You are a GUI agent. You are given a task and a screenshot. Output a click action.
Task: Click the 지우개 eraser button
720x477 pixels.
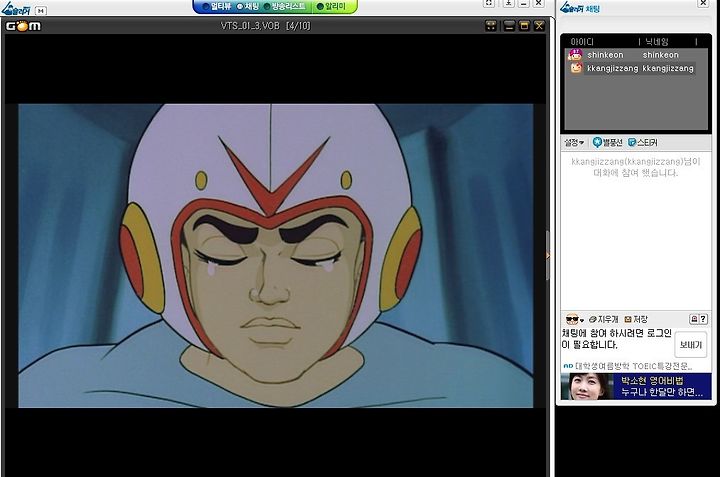[603, 319]
